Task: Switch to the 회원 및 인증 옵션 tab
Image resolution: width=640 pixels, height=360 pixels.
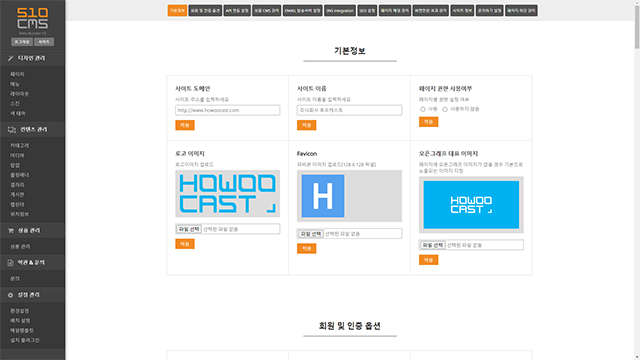Action: click(205, 11)
